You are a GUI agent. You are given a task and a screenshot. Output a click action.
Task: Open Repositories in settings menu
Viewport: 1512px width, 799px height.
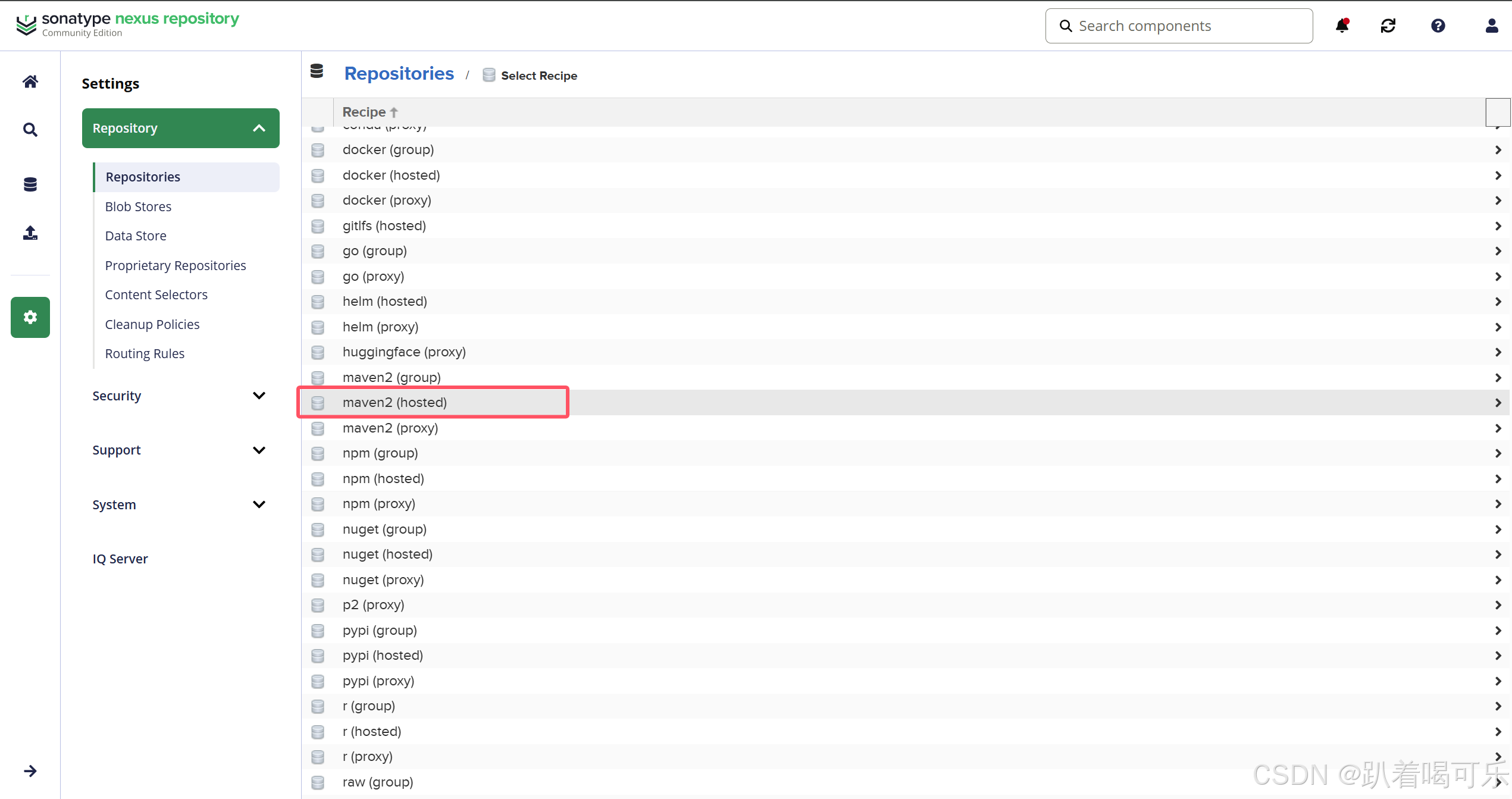point(186,177)
